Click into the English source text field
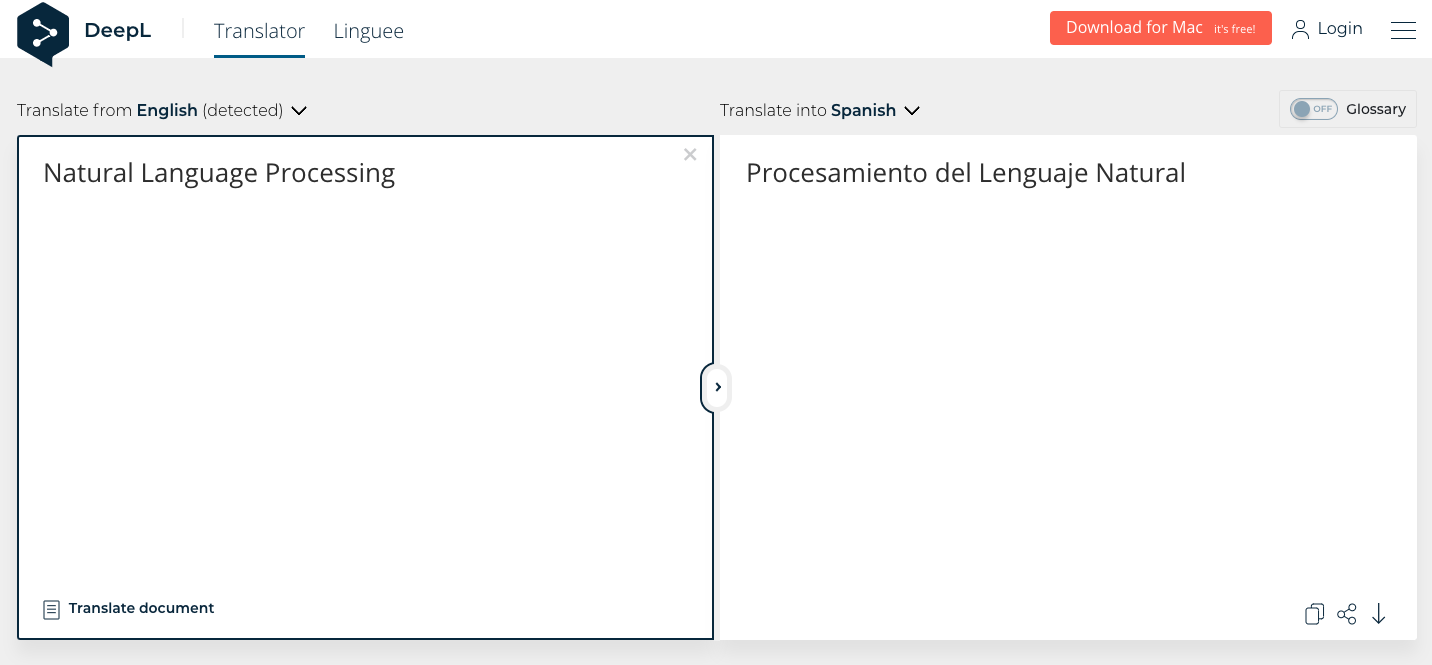The image size is (1432, 665). [365, 387]
